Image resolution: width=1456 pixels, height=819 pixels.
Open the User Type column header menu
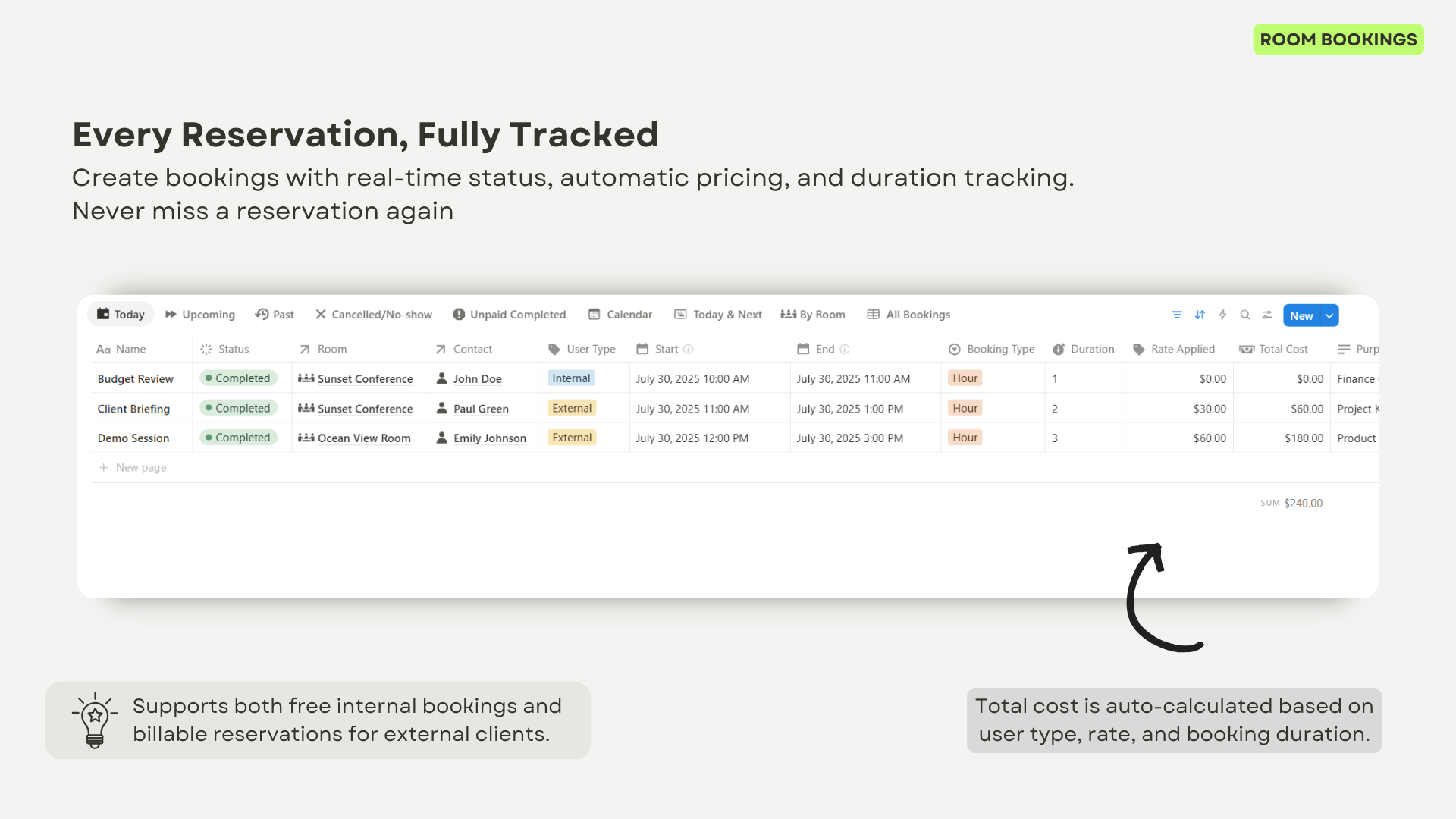click(582, 349)
